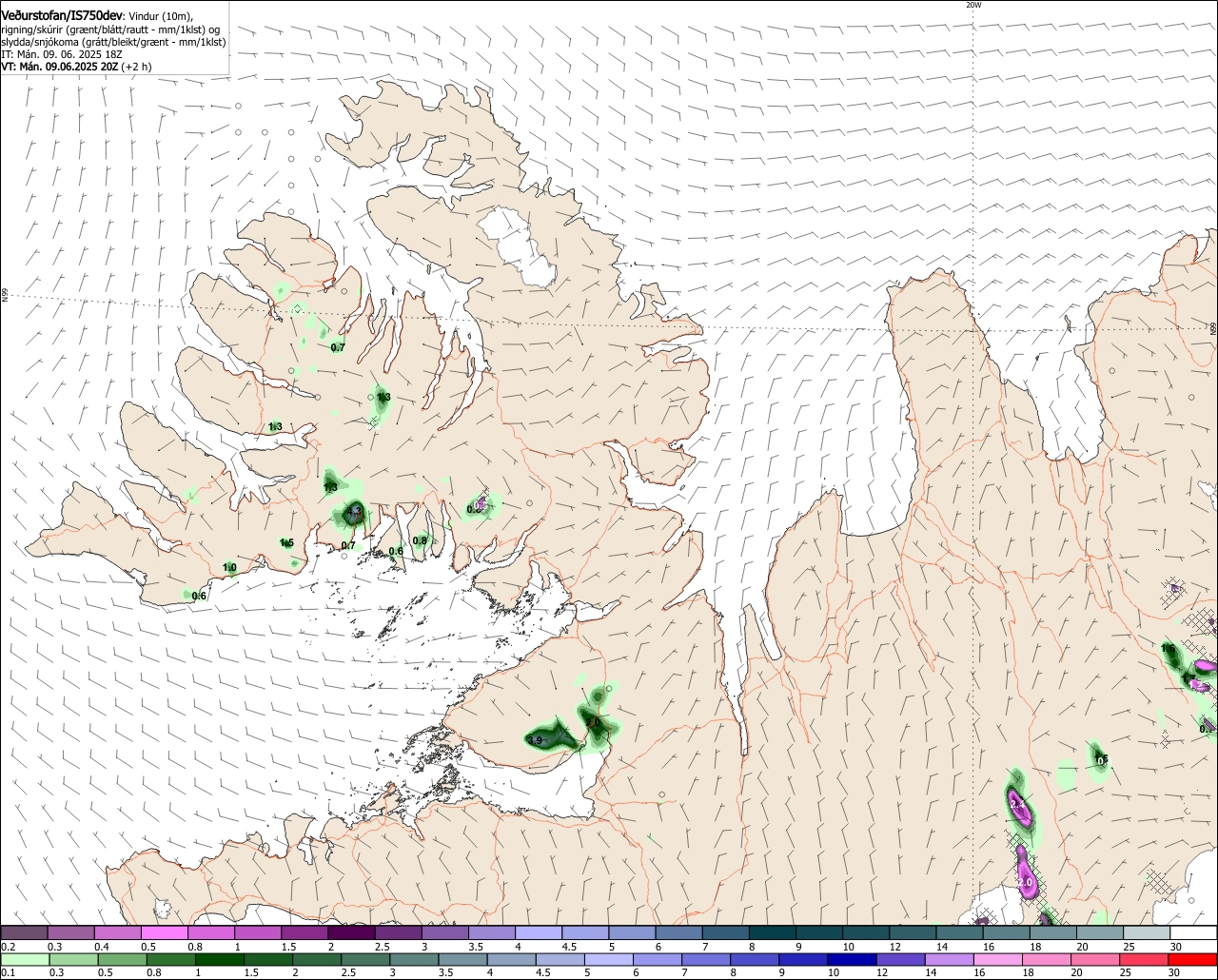This screenshot has width=1218, height=980.
Task: Click the 1.5 precipitation value on the map
Action: coord(286,542)
